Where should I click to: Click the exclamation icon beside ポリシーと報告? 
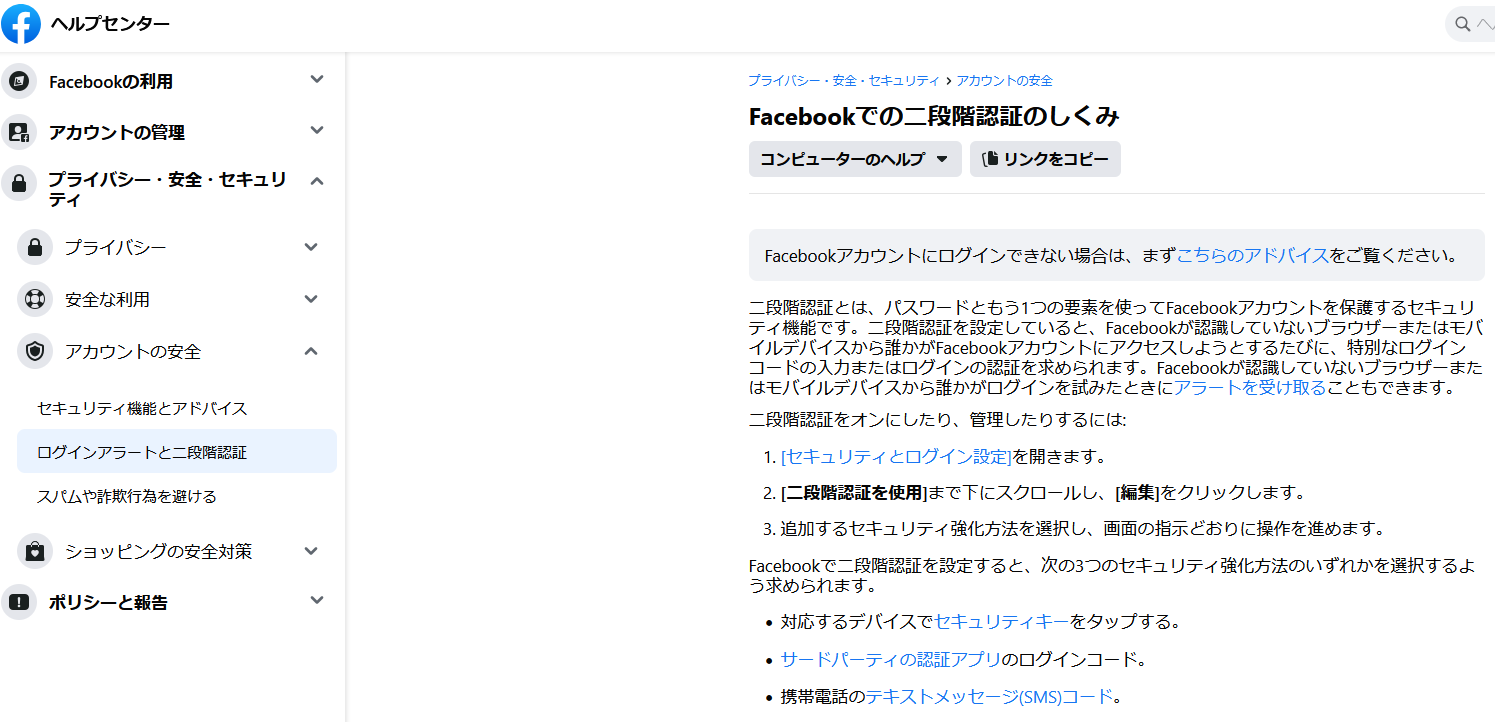click(19, 602)
